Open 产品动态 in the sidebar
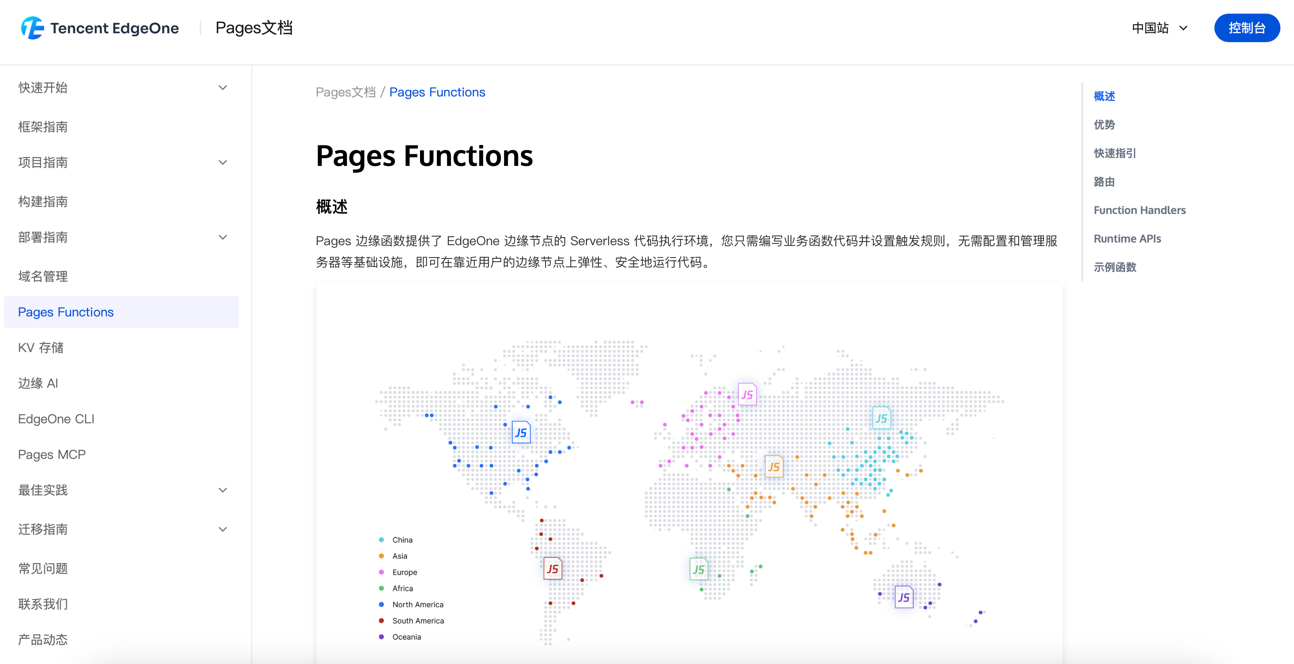The height and width of the screenshot is (664, 1294). [x=43, y=639]
